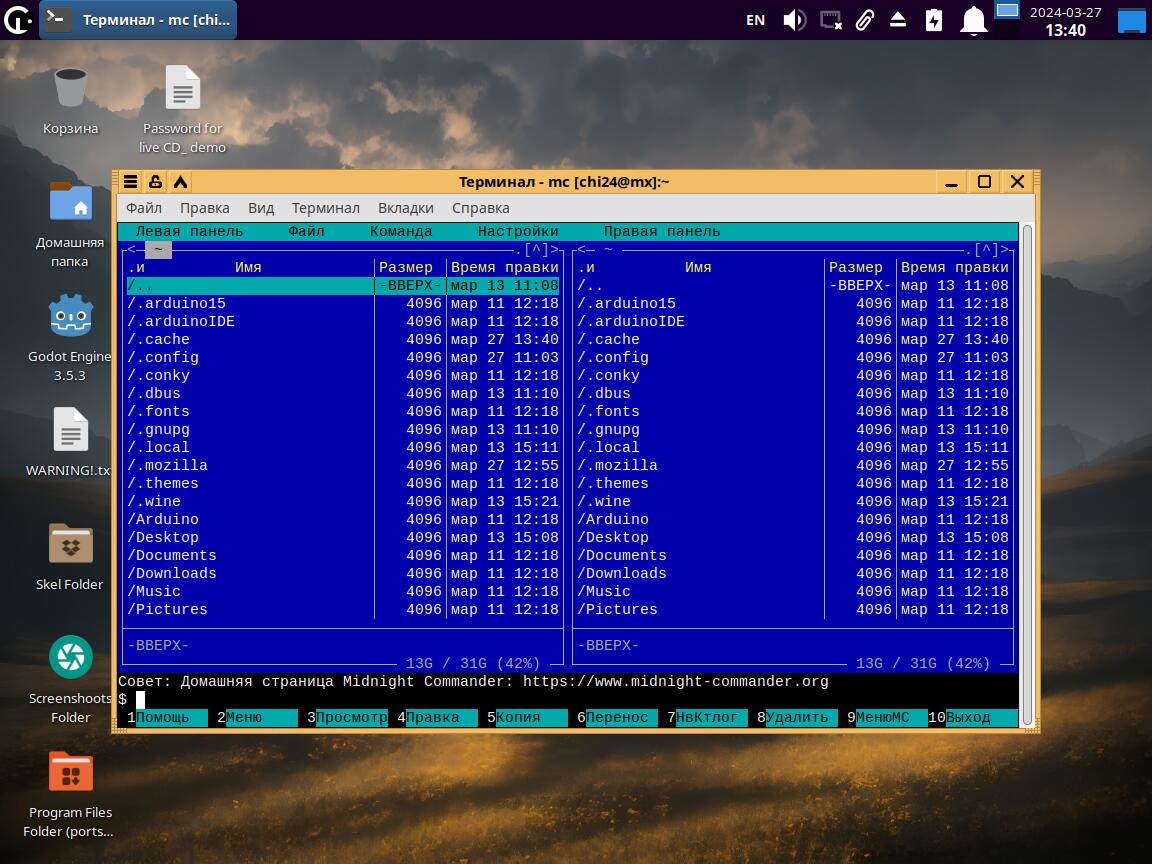Image resolution: width=1152 pixels, height=864 pixels.
Task: Open the window menu button in titlebar
Action: pos(130,181)
